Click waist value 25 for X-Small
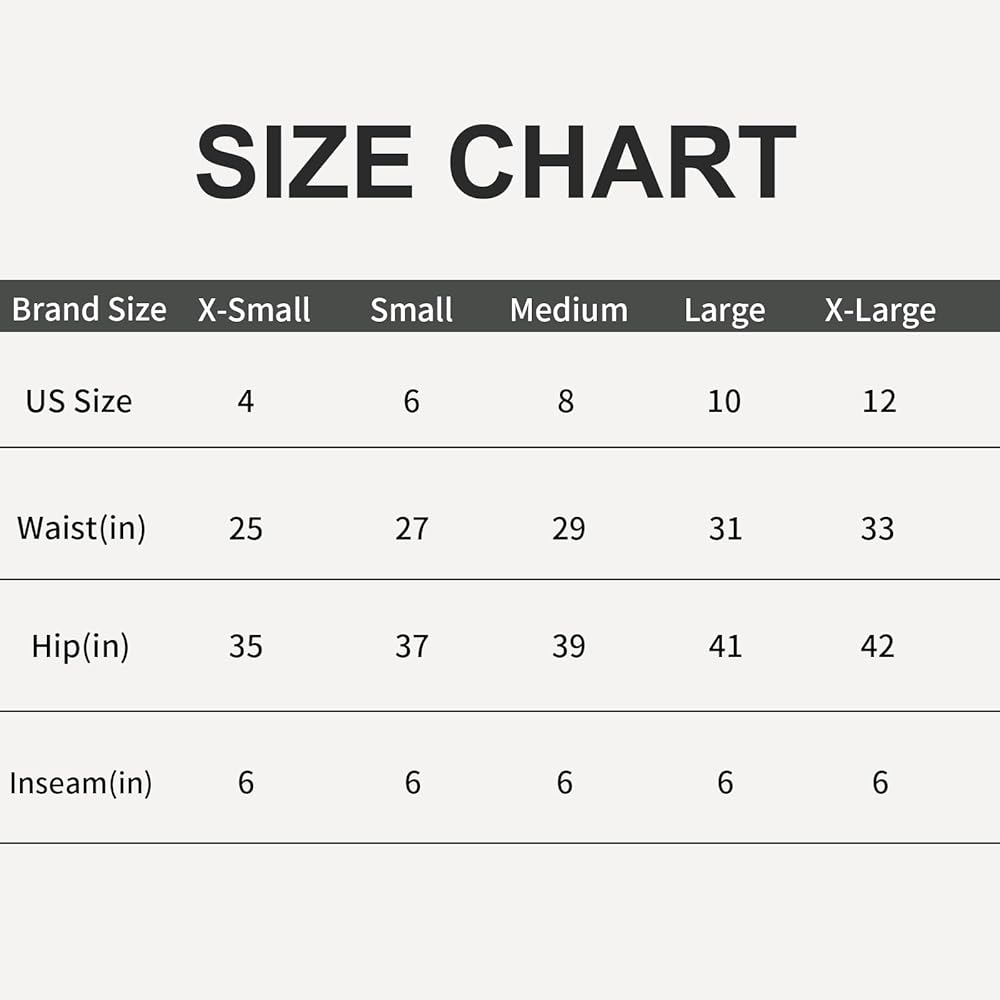Screen dimensions: 1000x1000 (246, 529)
